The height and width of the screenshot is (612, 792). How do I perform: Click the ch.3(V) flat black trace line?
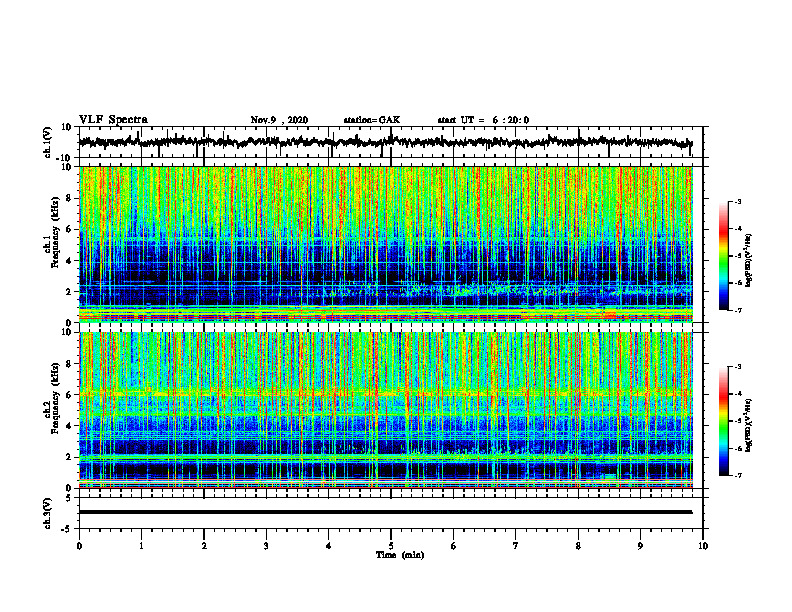pyautogui.click(x=385, y=512)
